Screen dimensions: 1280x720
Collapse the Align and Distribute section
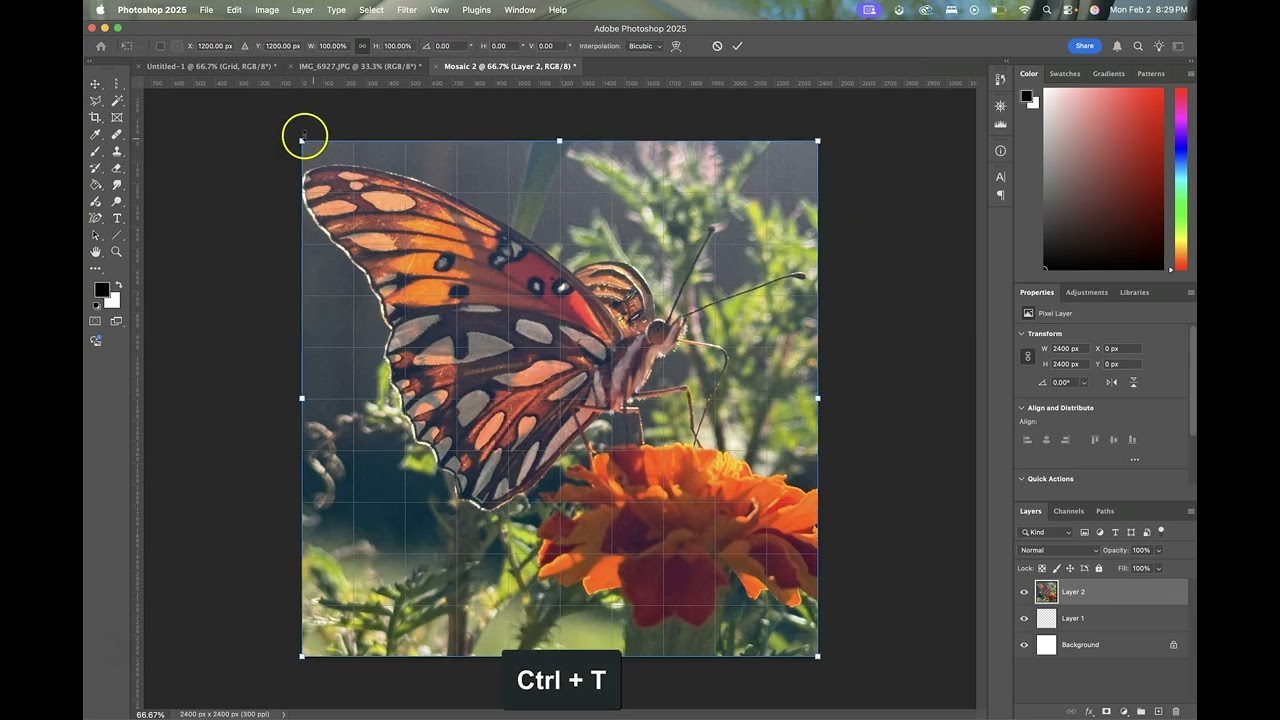(1022, 408)
